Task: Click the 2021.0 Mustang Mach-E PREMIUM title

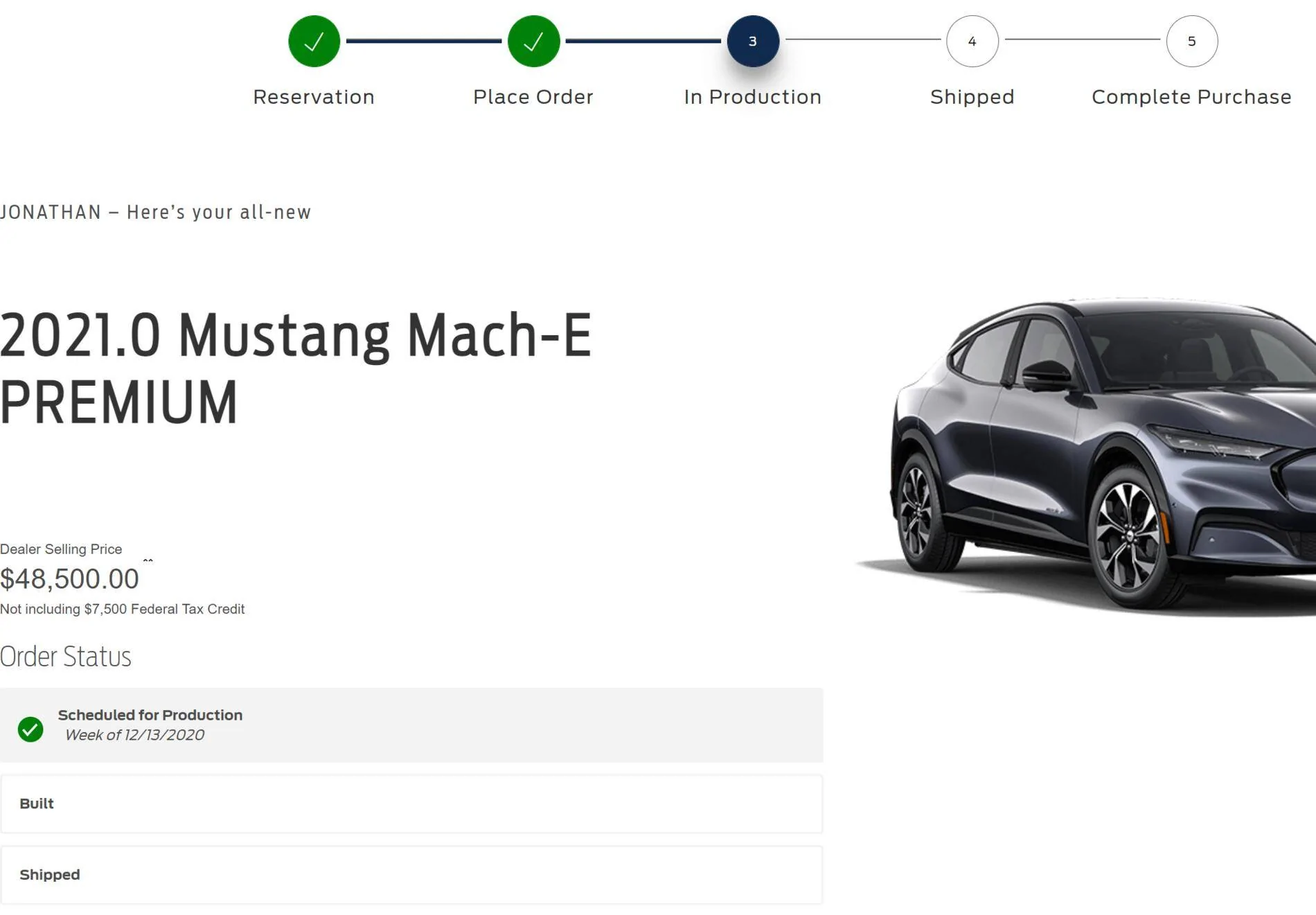Action: pyautogui.click(x=296, y=368)
